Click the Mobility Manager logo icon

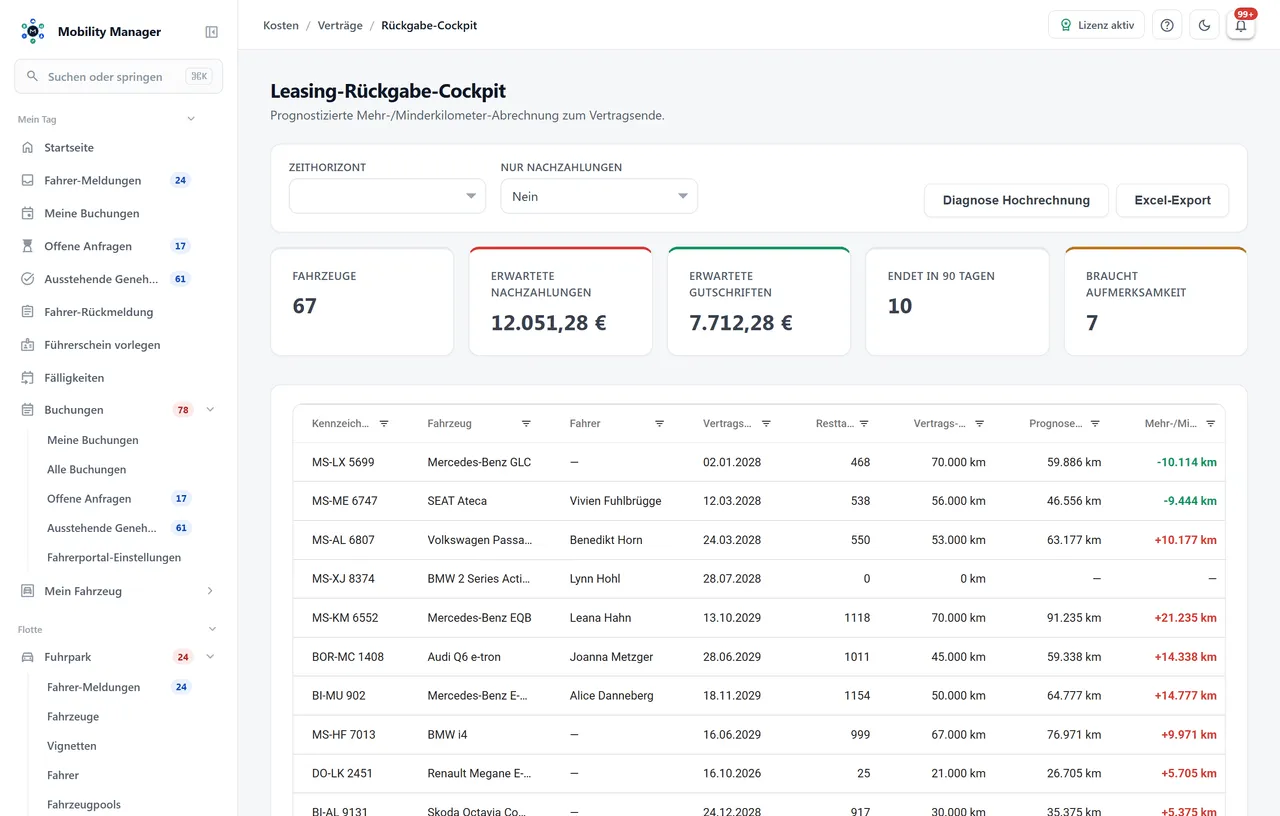[33, 31]
